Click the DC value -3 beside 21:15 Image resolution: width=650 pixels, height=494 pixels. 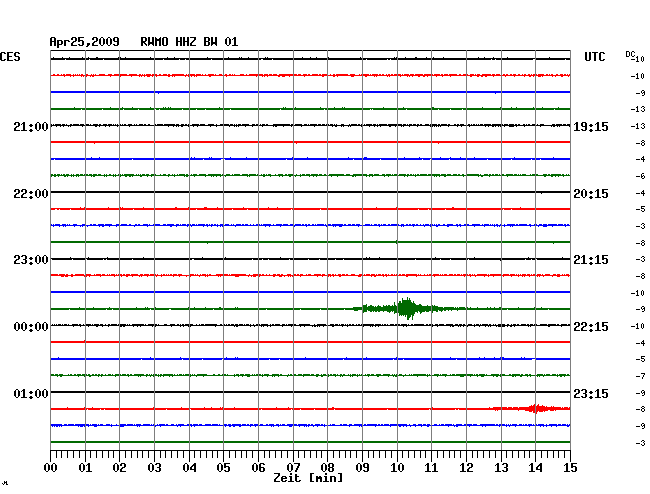(x=640, y=259)
